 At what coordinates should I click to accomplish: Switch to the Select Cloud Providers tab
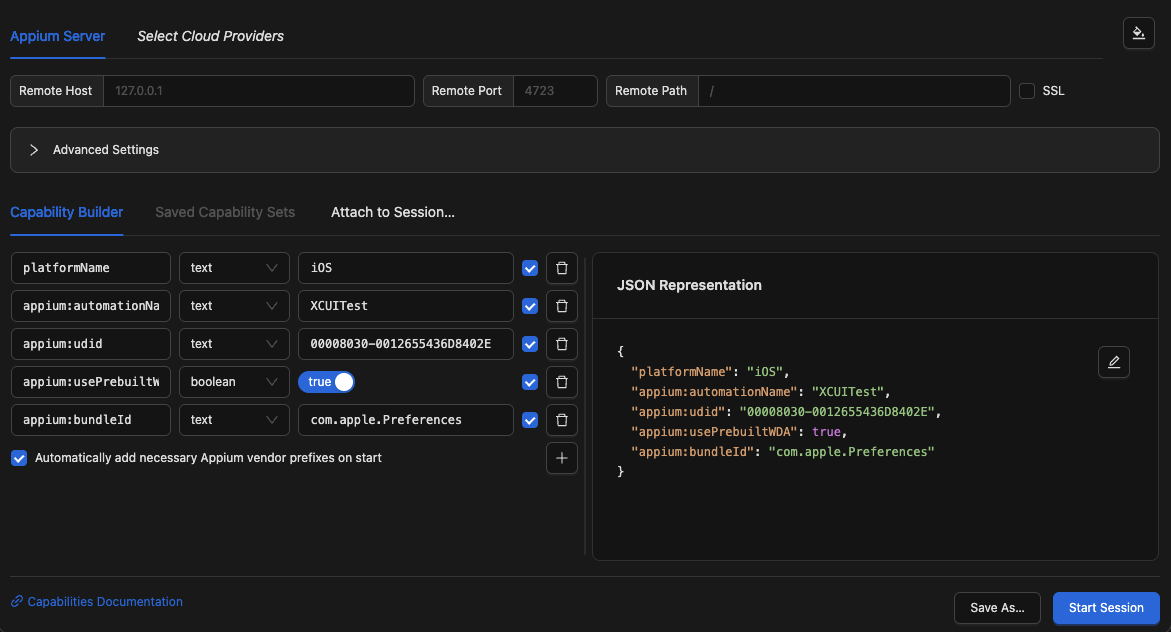[x=210, y=36]
